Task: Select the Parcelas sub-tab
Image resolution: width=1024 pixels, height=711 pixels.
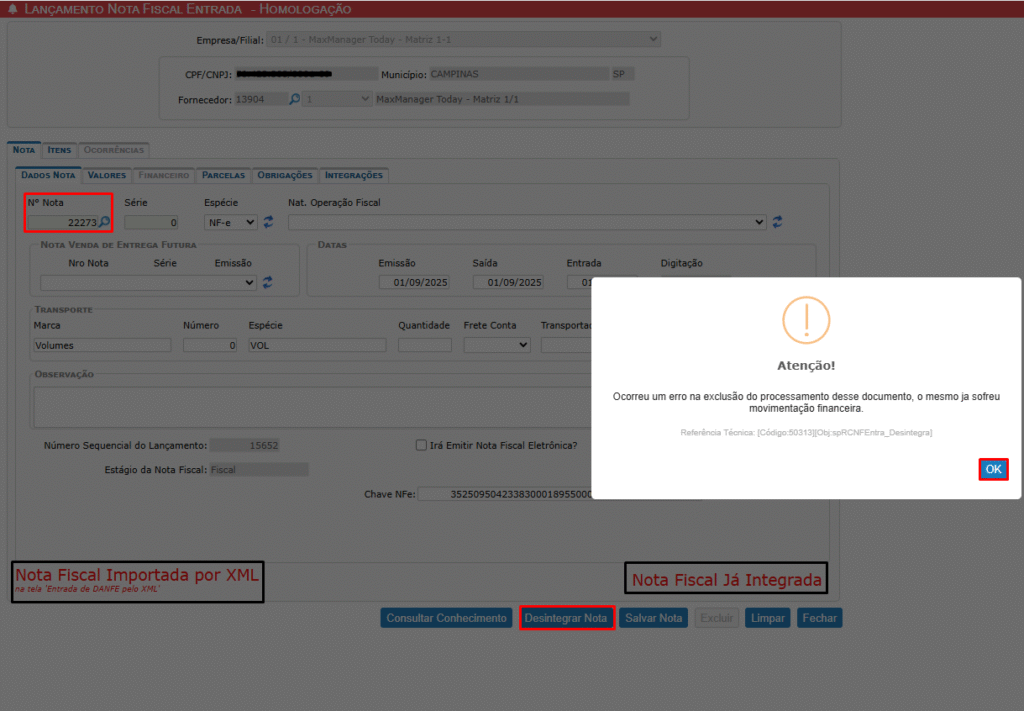Action: 223,175
